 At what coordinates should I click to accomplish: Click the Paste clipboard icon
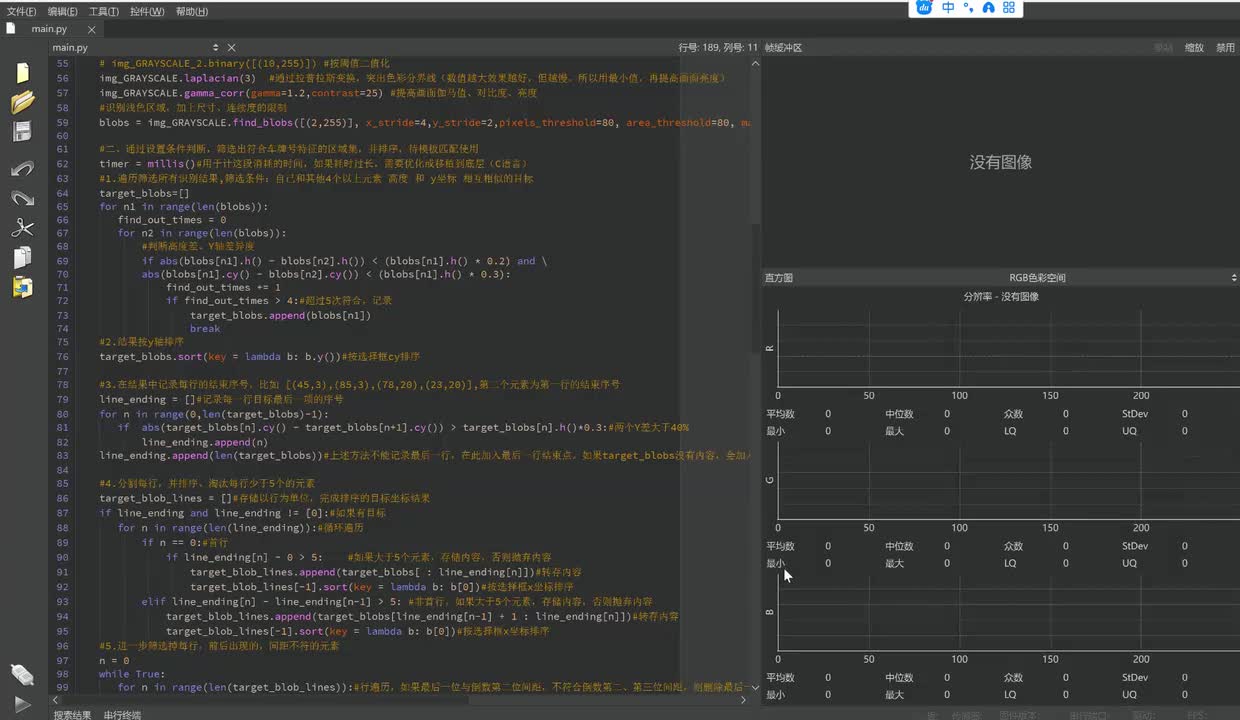[22, 288]
